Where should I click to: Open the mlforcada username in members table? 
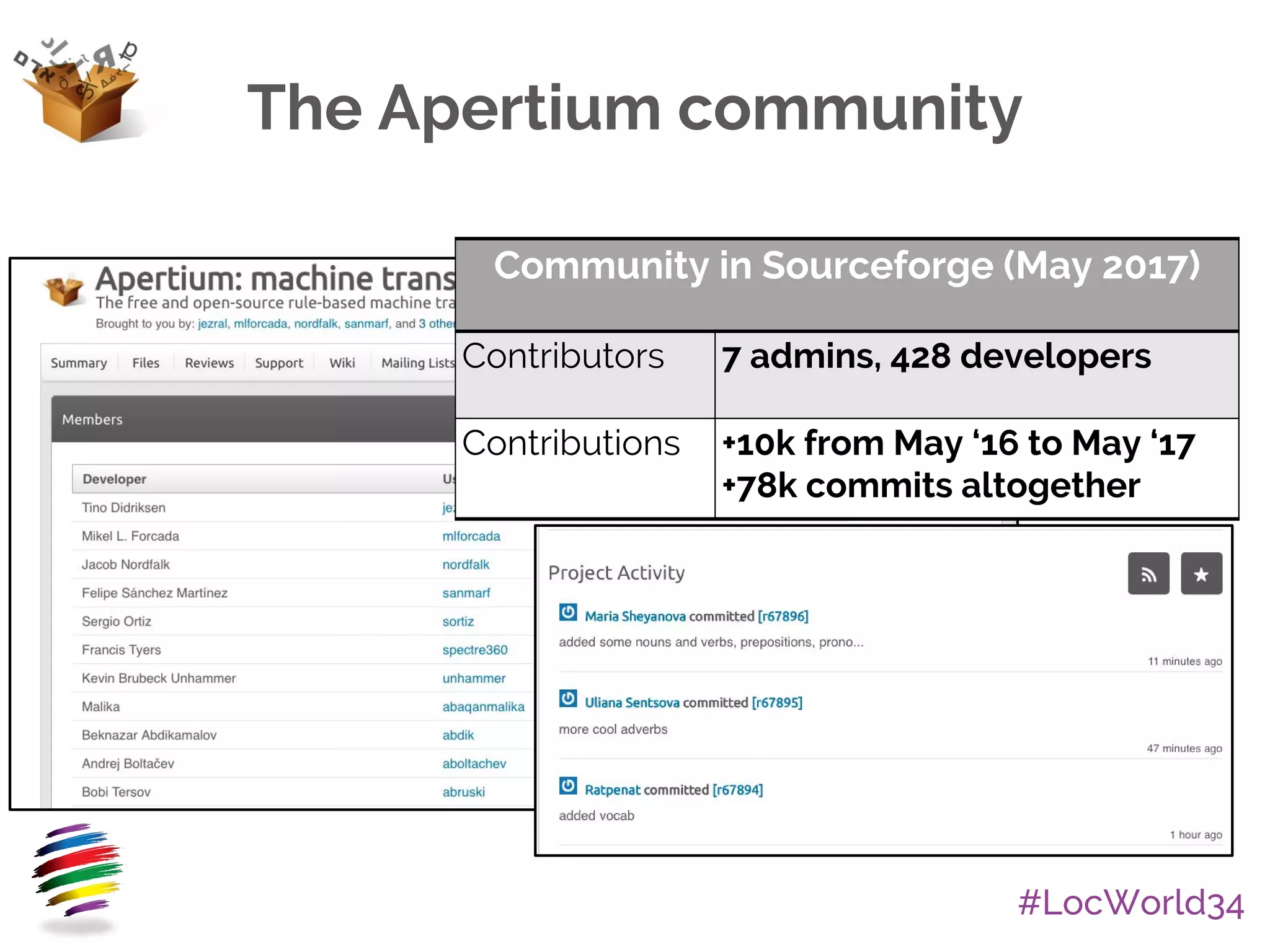(471, 536)
